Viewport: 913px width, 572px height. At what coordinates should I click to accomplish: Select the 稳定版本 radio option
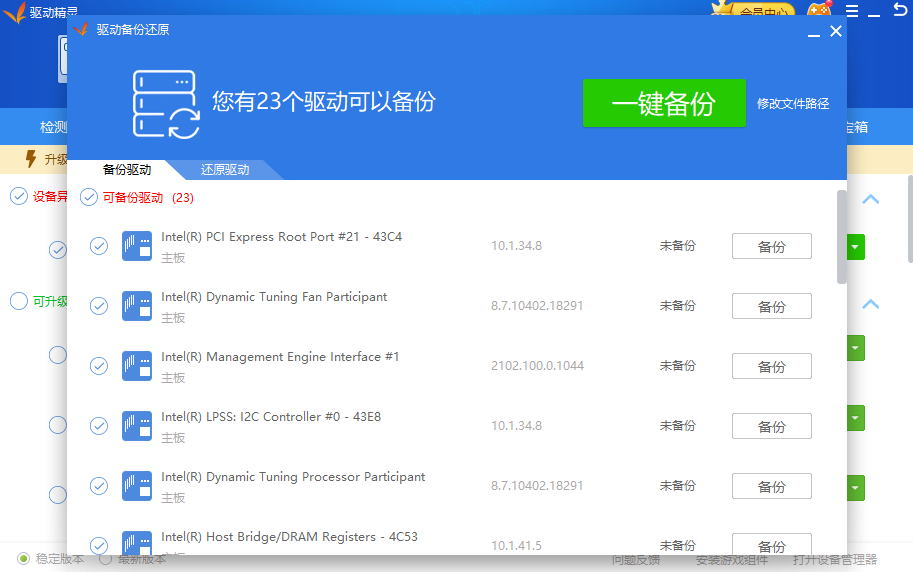[23, 559]
